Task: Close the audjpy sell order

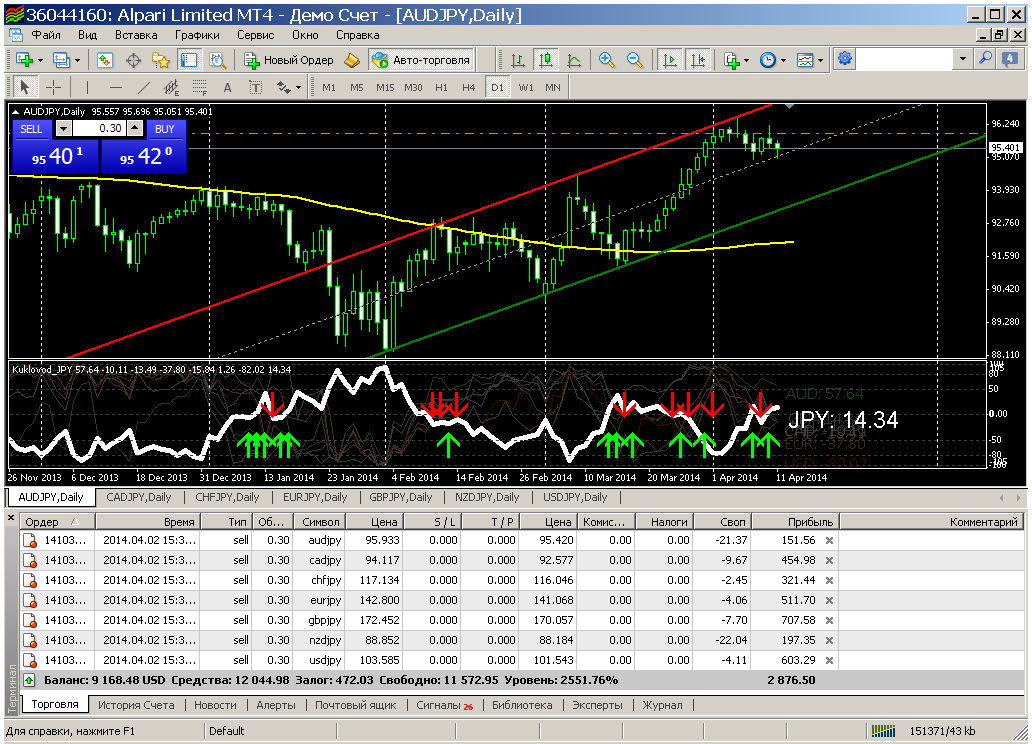Action: (x=829, y=541)
